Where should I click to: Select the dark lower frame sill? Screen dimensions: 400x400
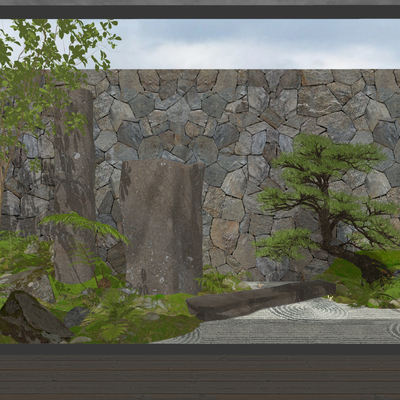point(200,349)
